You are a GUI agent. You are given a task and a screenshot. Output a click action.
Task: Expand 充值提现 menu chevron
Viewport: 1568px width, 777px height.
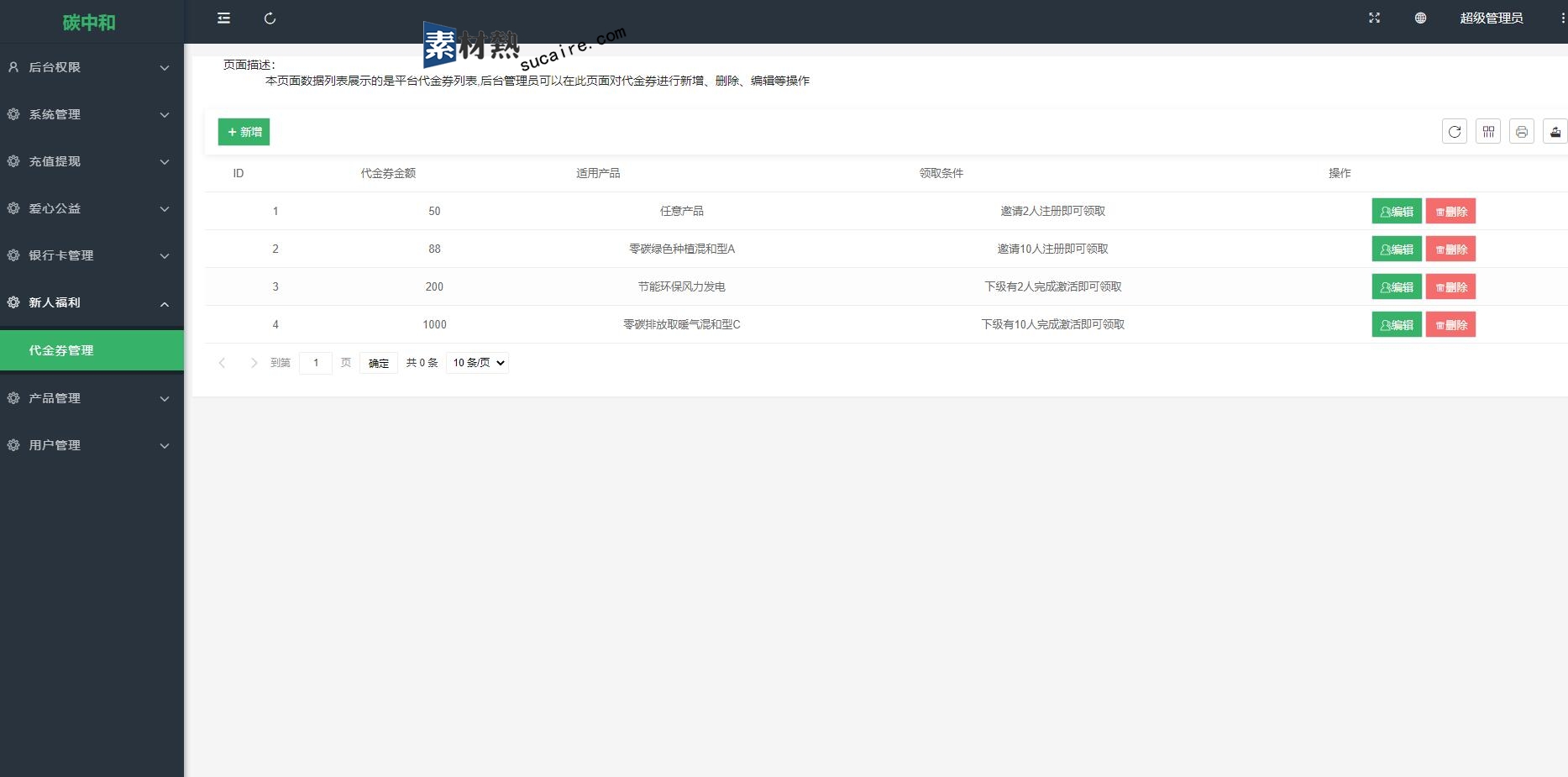pyautogui.click(x=165, y=162)
